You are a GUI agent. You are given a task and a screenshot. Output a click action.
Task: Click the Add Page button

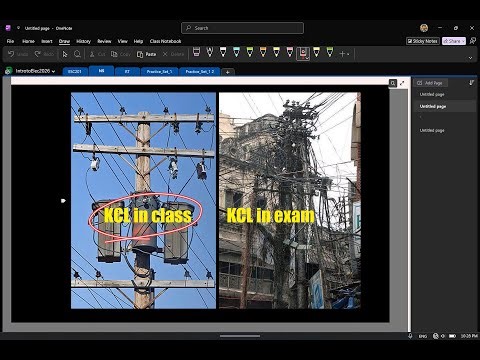tap(430, 83)
